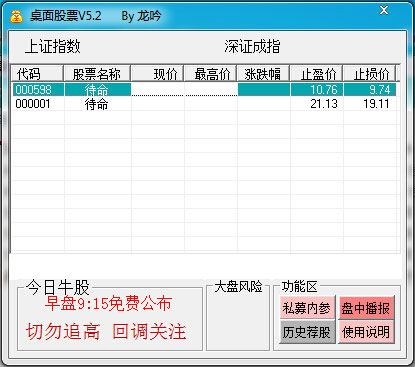
Task: Click the 功能区 group label
Action: pyautogui.click(x=300, y=287)
